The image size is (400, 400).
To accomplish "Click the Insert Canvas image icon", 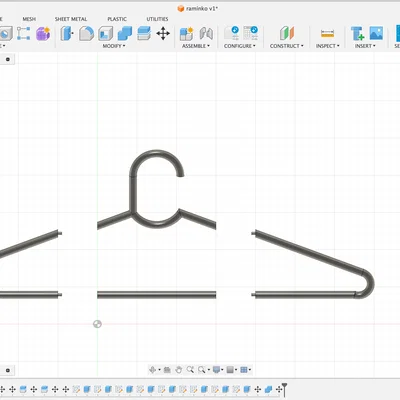I will point(376,34).
